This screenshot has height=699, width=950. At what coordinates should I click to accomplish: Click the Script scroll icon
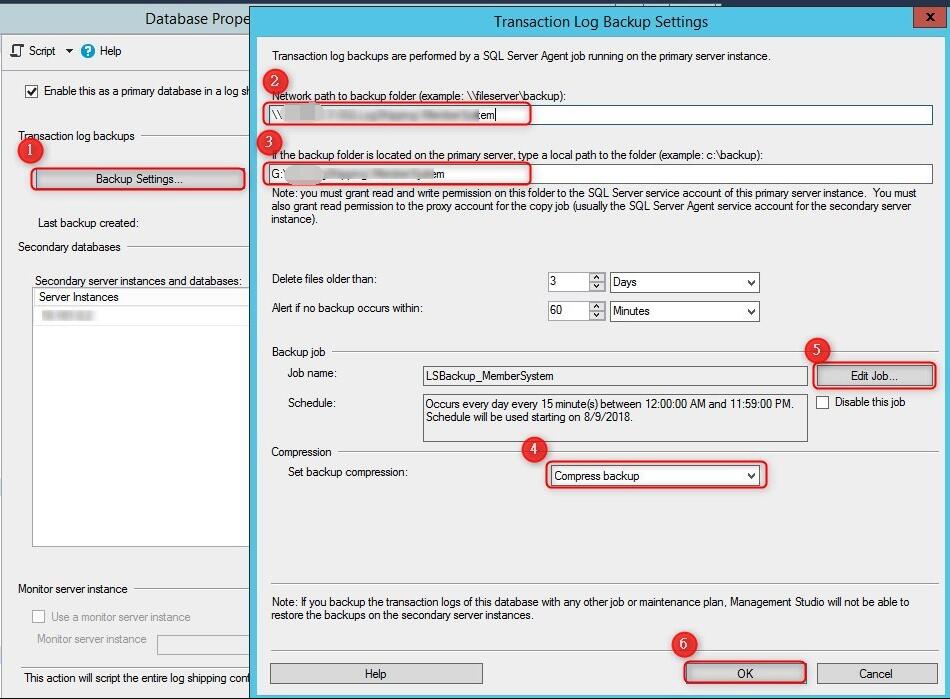pyautogui.click(x=16, y=50)
